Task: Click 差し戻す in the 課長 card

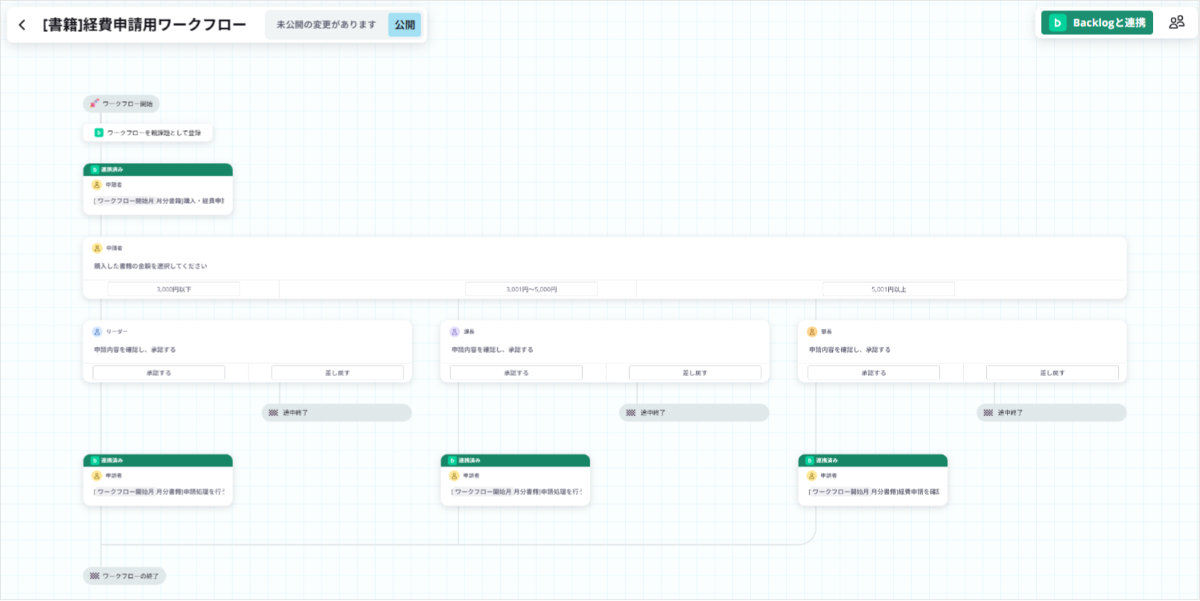Action: click(x=695, y=372)
